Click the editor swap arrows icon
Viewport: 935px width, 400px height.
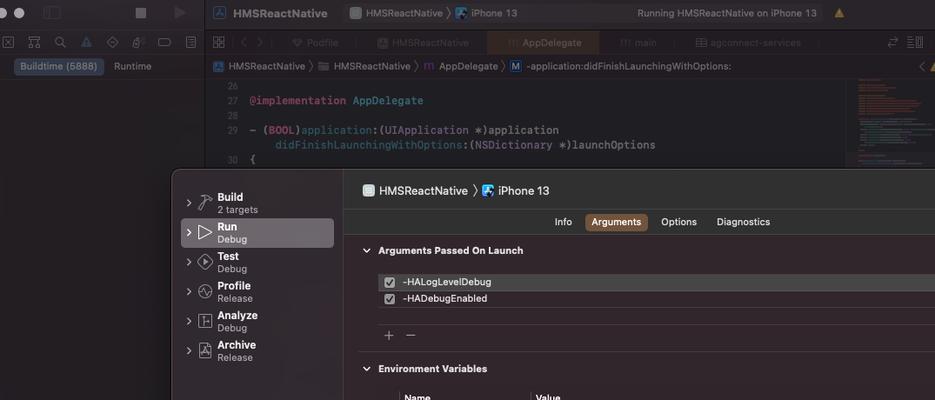coord(893,42)
